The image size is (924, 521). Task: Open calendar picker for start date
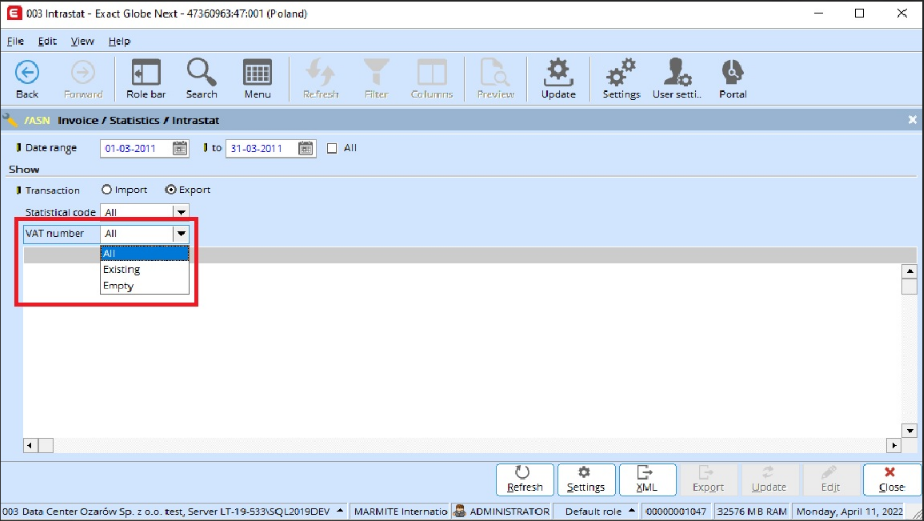[x=180, y=148]
